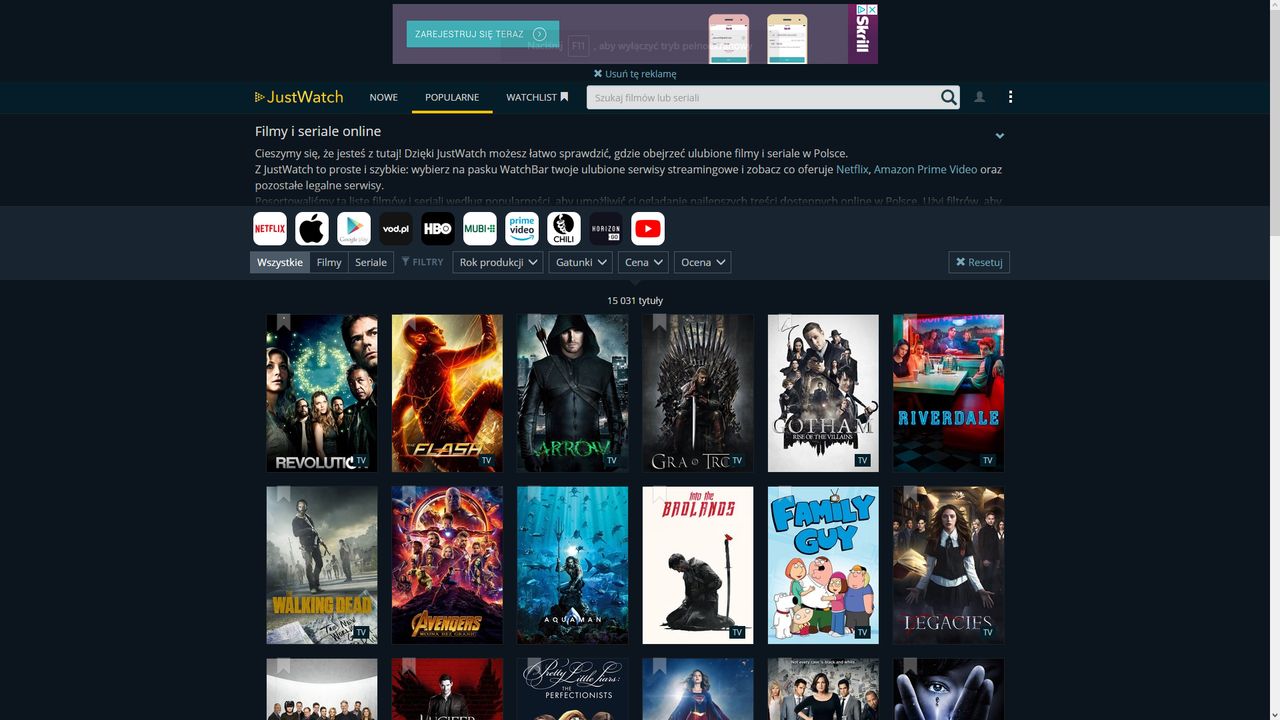1280x720 pixels.
Task: Open The Walking Dead poster
Action: coord(322,565)
